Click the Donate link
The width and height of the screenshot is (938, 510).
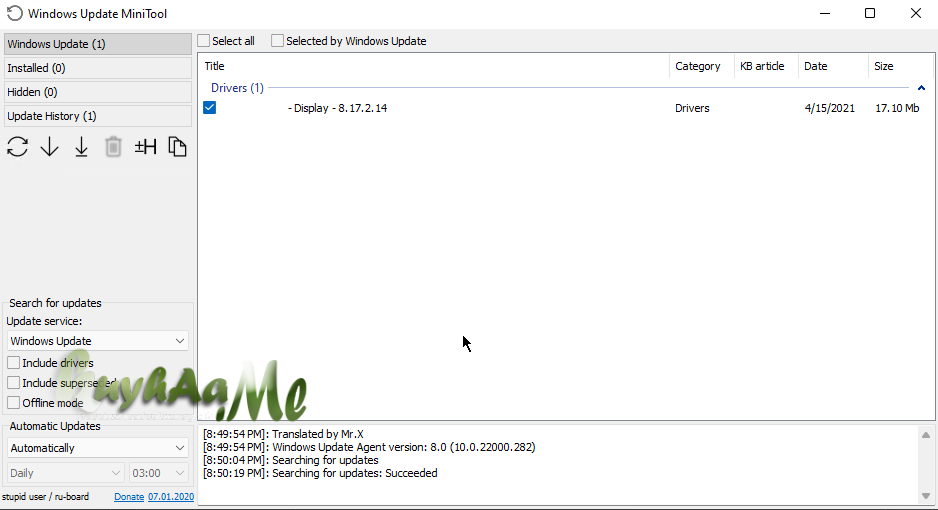(x=129, y=497)
